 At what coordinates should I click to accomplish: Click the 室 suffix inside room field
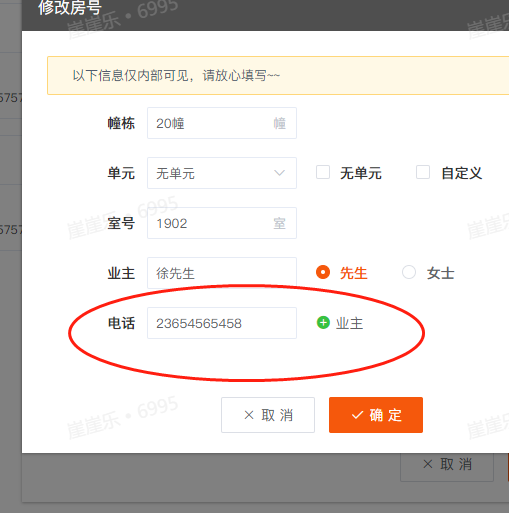[280, 223]
